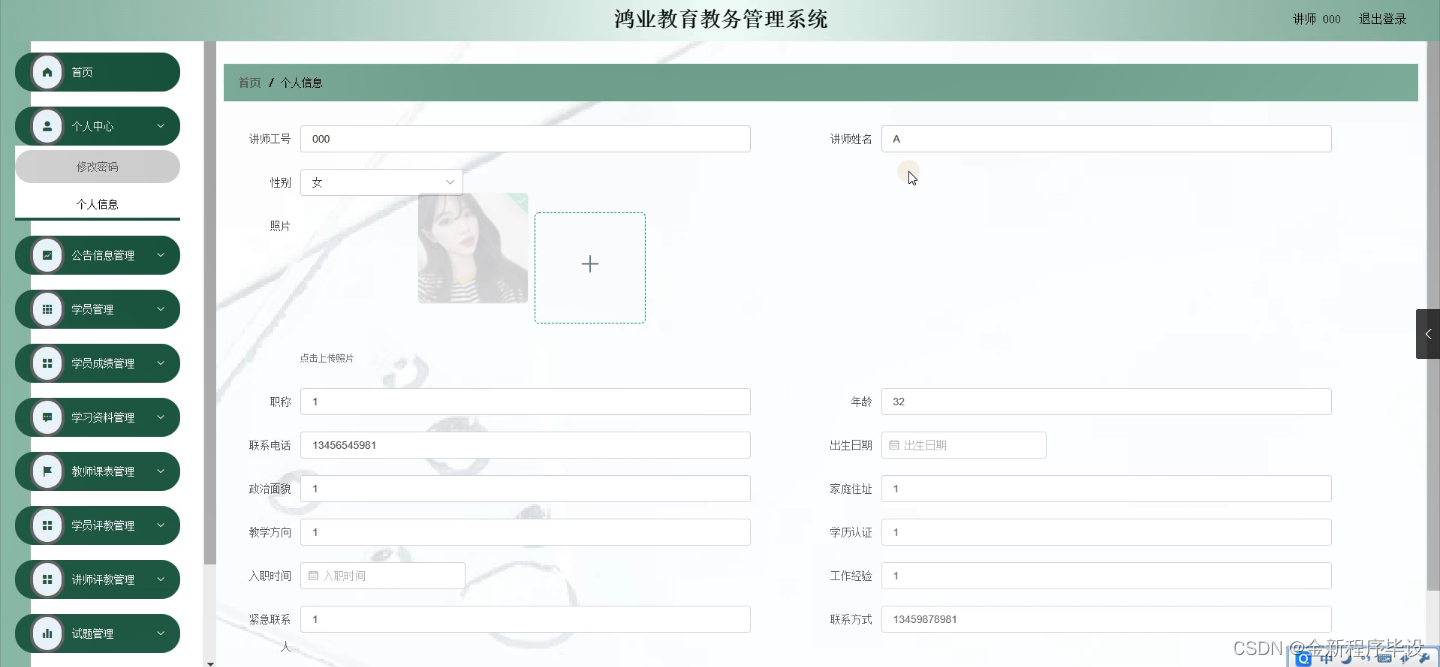Expand the 学员管理 chevron
The image size is (1440, 667).
coord(161,309)
